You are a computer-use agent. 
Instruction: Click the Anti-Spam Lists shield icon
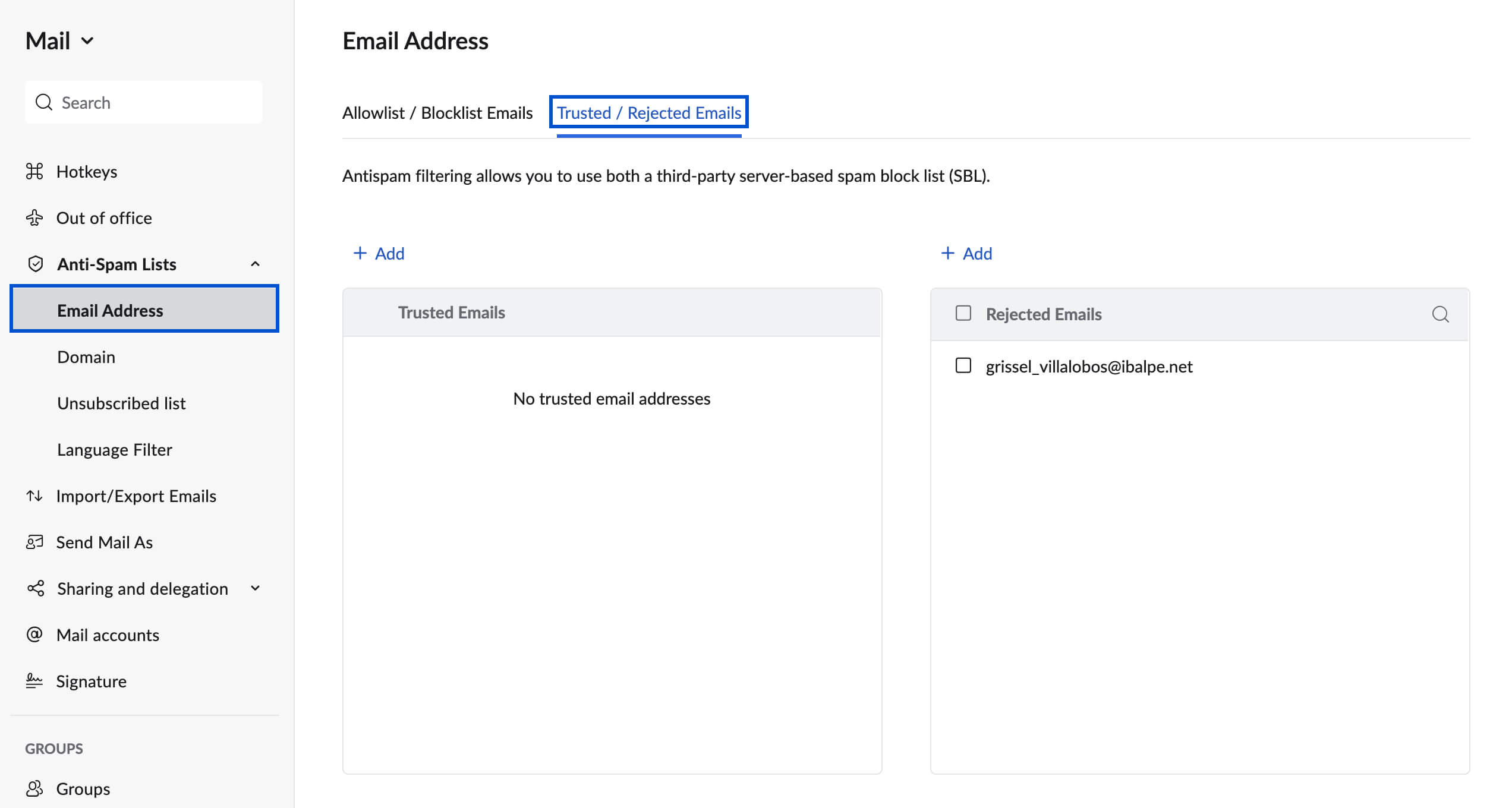(x=35, y=263)
